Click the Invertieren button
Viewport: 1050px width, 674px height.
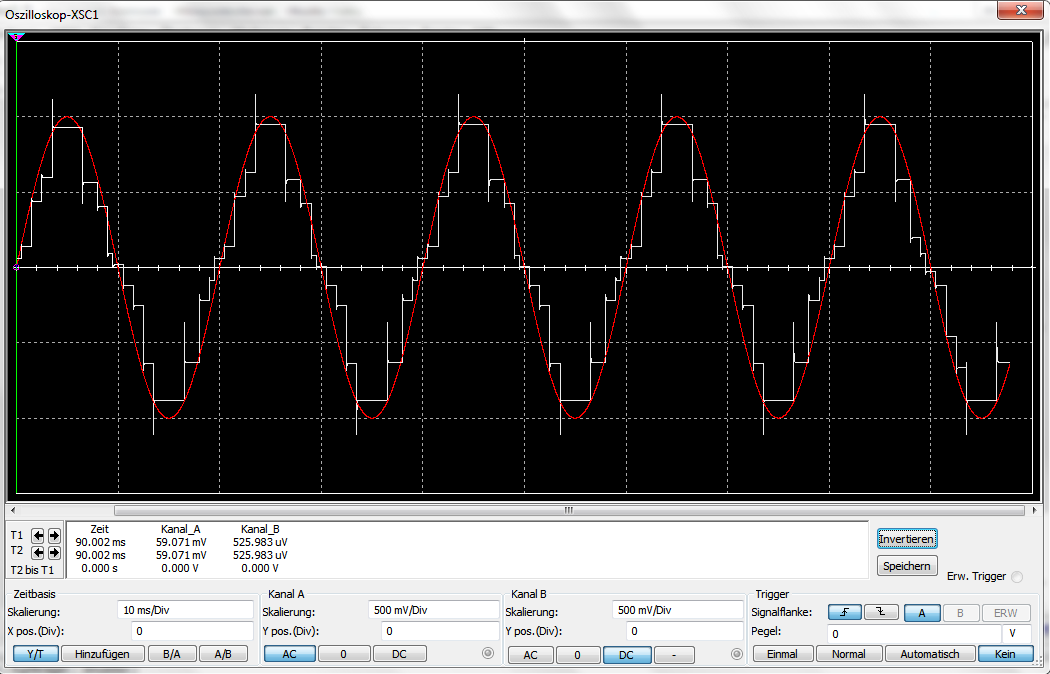907,539
